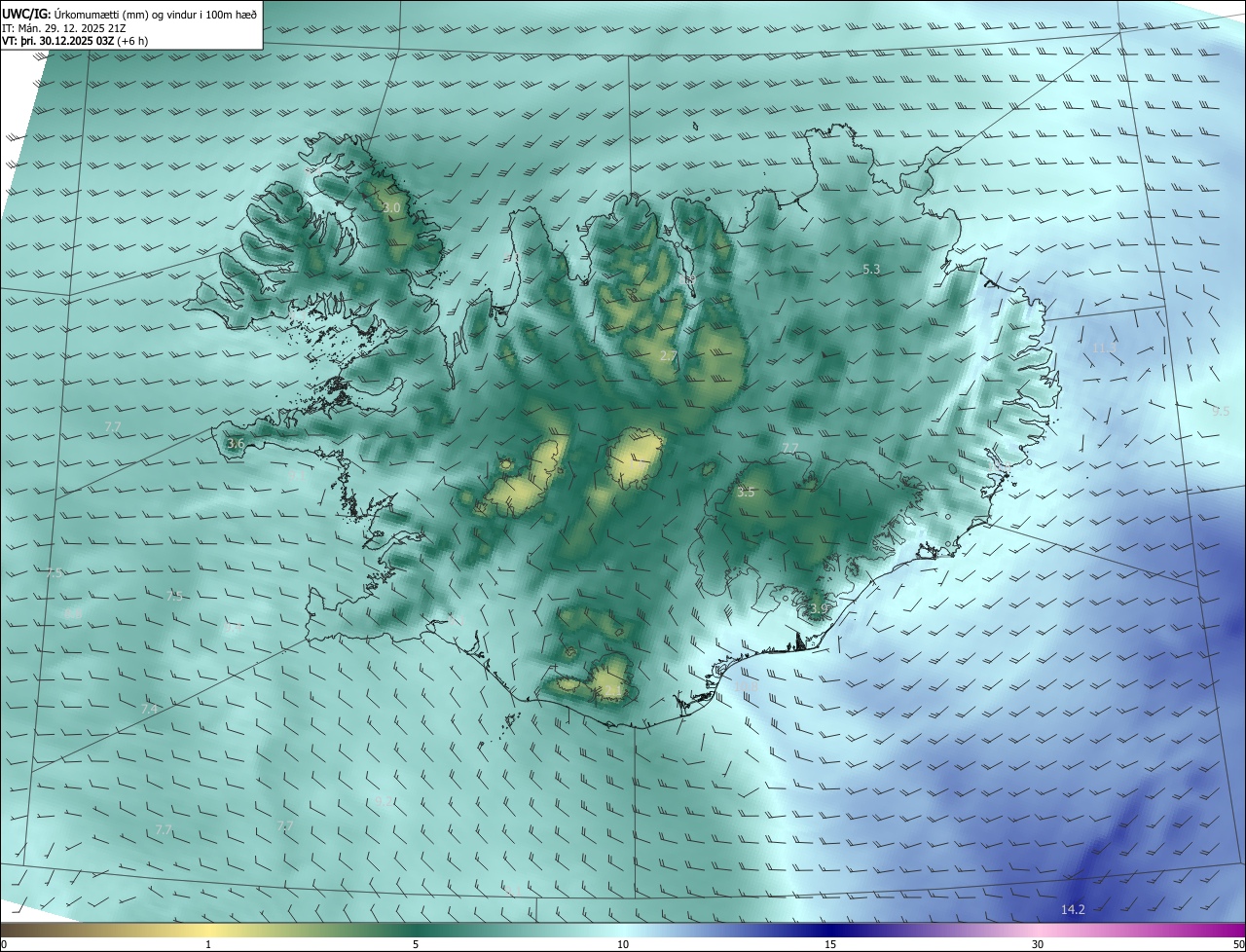The height and width of the screenshot is (952, 1246).
Task: Click the 2.7 value label in north Iceland
Action: (669, 356)
